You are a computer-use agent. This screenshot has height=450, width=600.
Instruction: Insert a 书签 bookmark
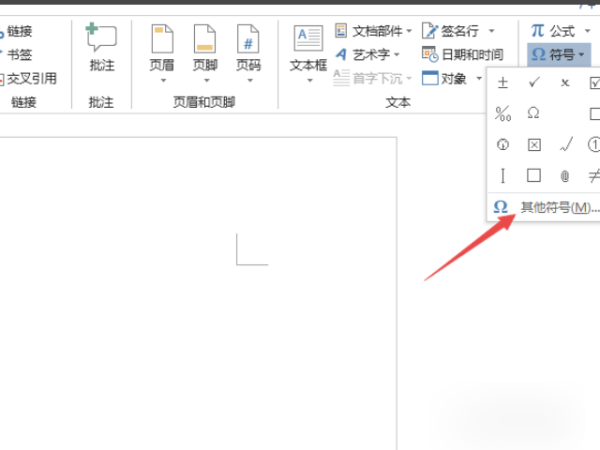pyautogui.click(x=15, y=55)
